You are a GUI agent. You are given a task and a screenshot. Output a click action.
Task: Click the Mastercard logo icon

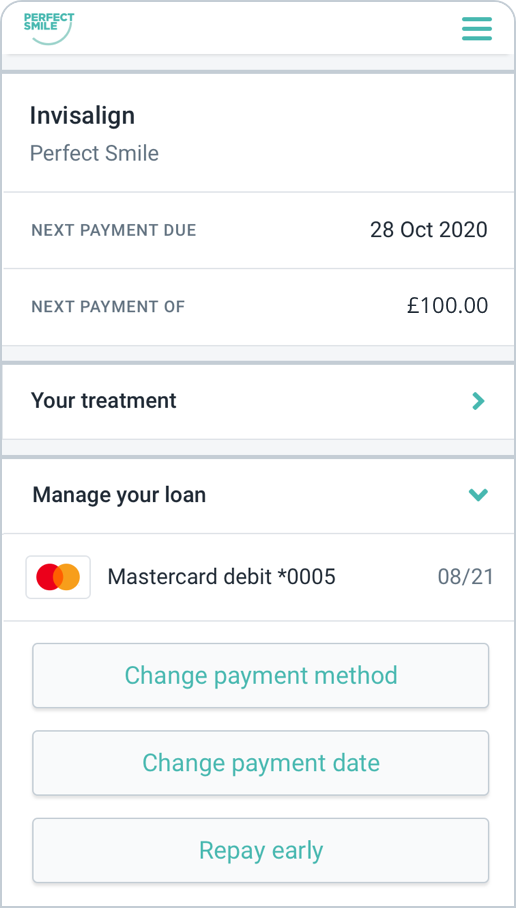[58, 577]
